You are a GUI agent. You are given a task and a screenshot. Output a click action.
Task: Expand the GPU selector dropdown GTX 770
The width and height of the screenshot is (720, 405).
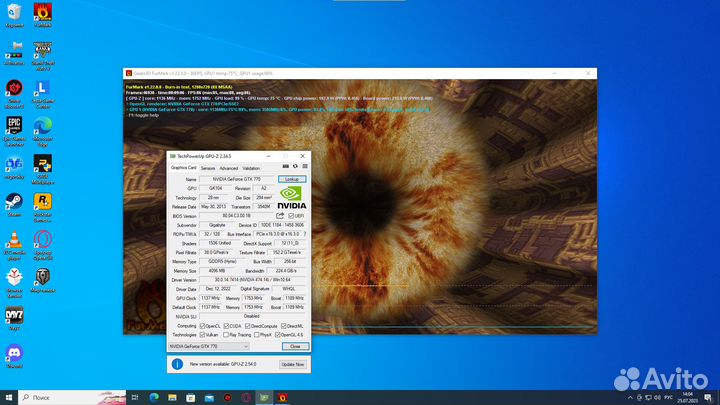(208, 346)
